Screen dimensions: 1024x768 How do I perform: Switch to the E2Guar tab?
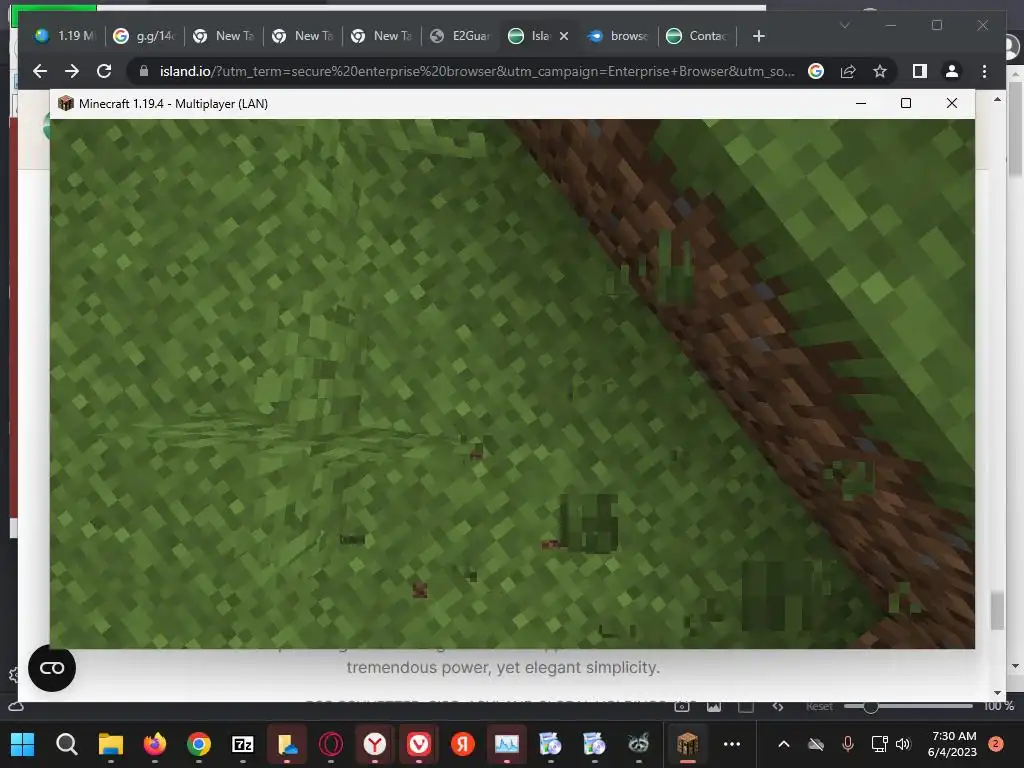tap(461, 36)
